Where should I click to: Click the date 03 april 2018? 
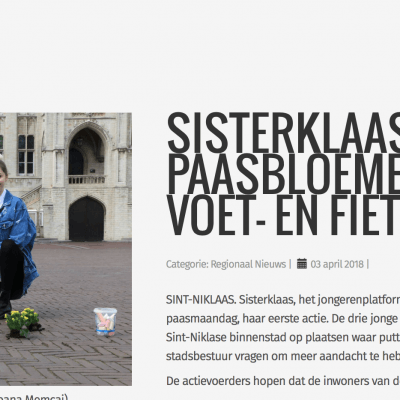click(337, 264)
